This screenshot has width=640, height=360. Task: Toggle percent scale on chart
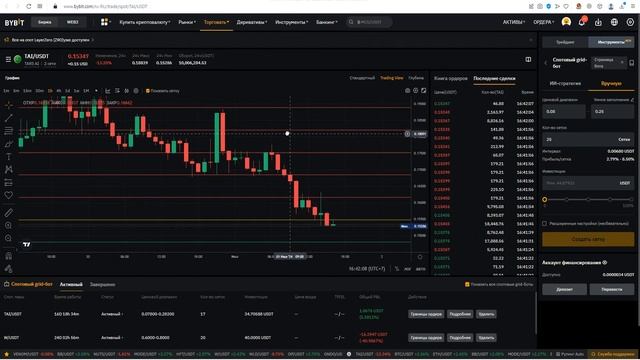[x=397, y=269]
